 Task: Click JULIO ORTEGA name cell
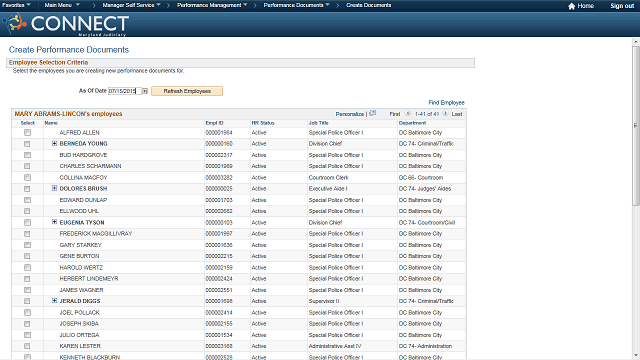[79, 335]
